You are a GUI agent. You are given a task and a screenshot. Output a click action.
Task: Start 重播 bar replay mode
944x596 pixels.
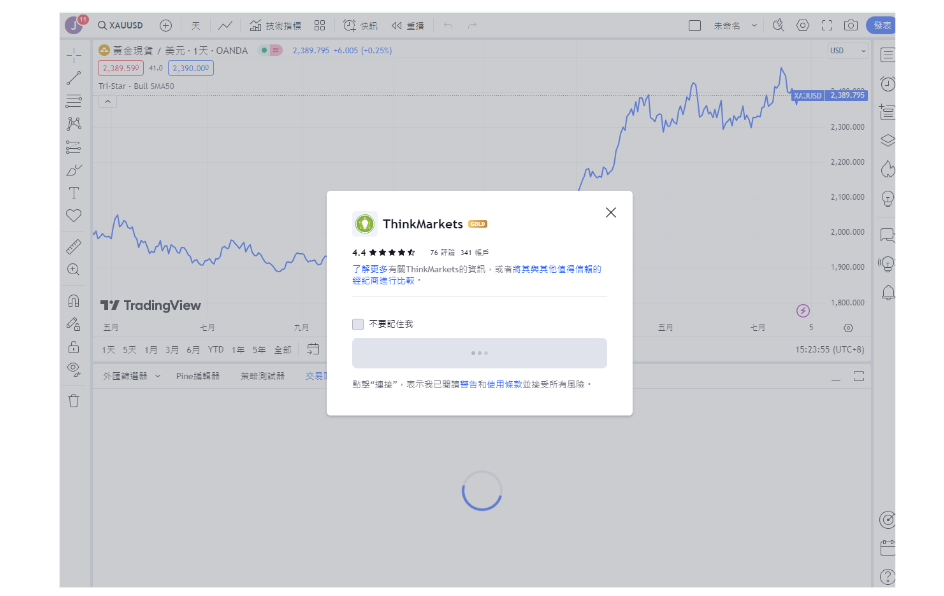tap(408, 25)
